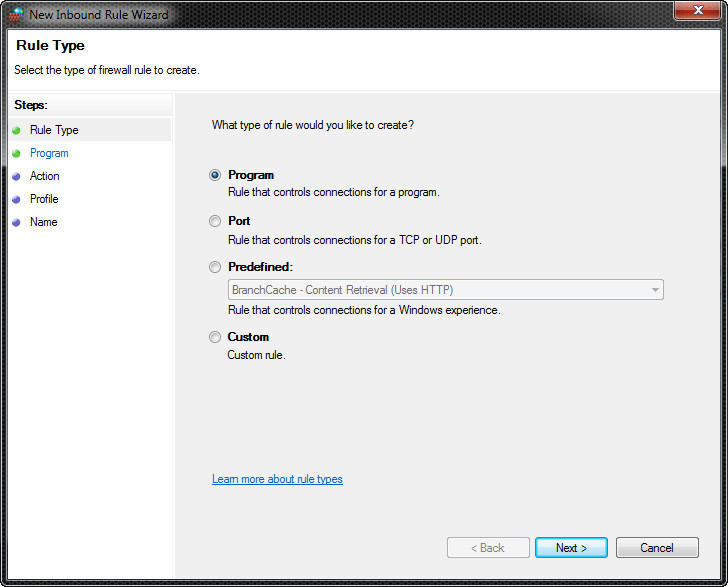Screen dimensions: 728x587
Task: Click the green bullet beside Rule Type step
Action: pyautogui.click(x=16, y=130)
